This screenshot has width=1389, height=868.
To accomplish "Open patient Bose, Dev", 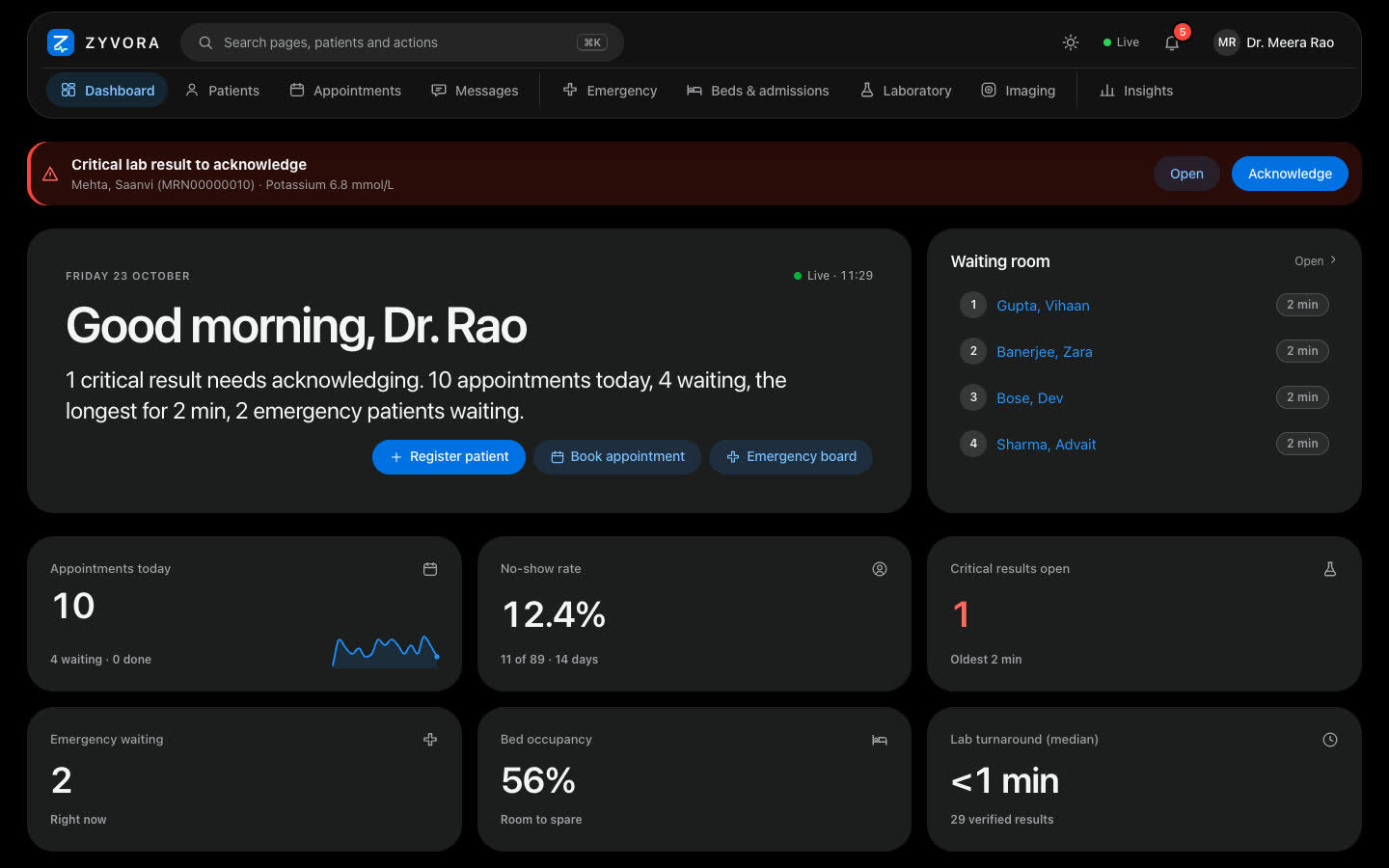I will (x=1030, y=398).
